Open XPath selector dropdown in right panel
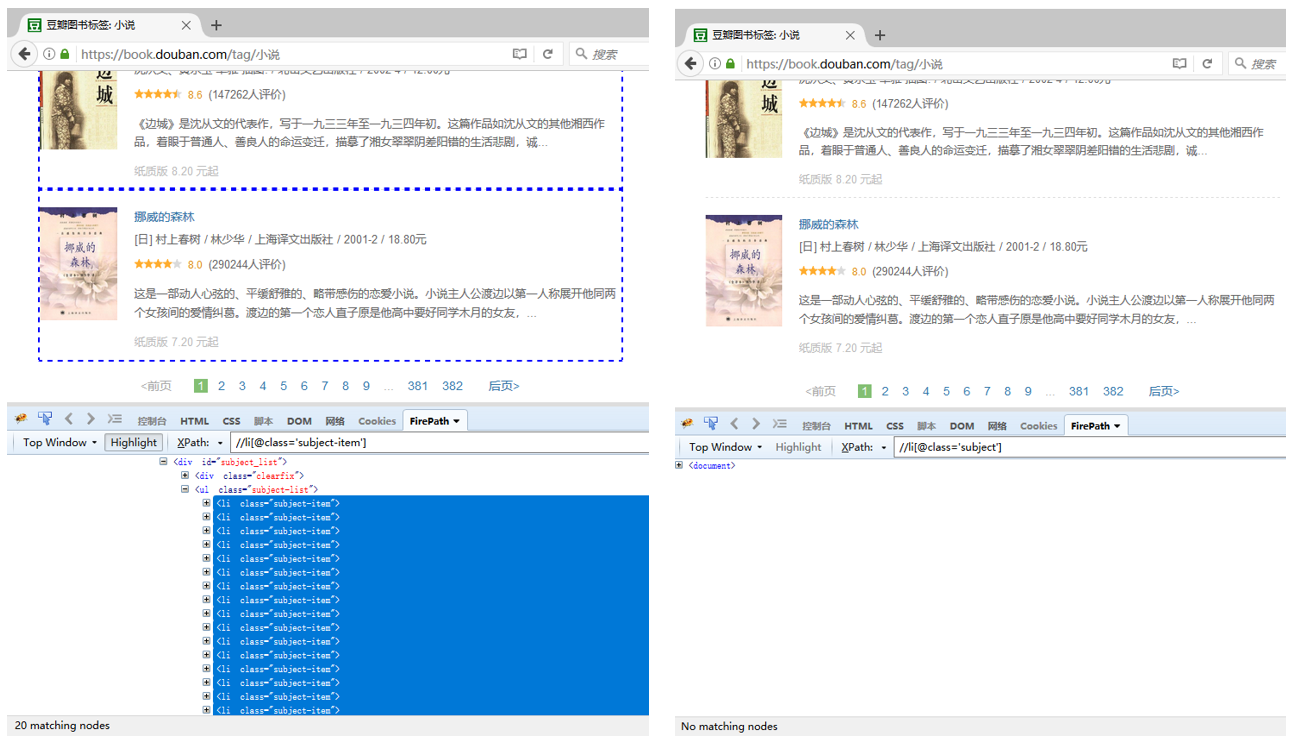Image resolution: width=1298 pixels, height=747 pixels. 884,448
